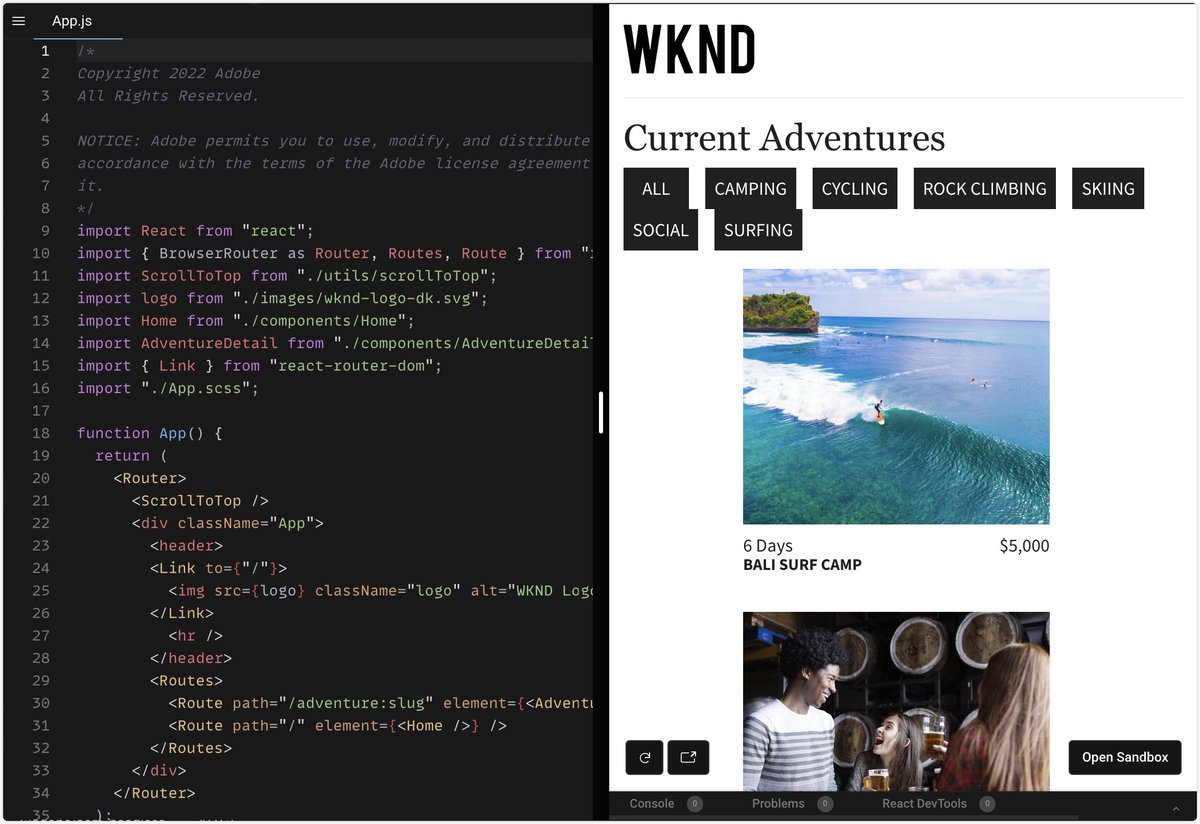Click the Open Sandbox button
This screenshot has width=1200, height=824.
1125,757
